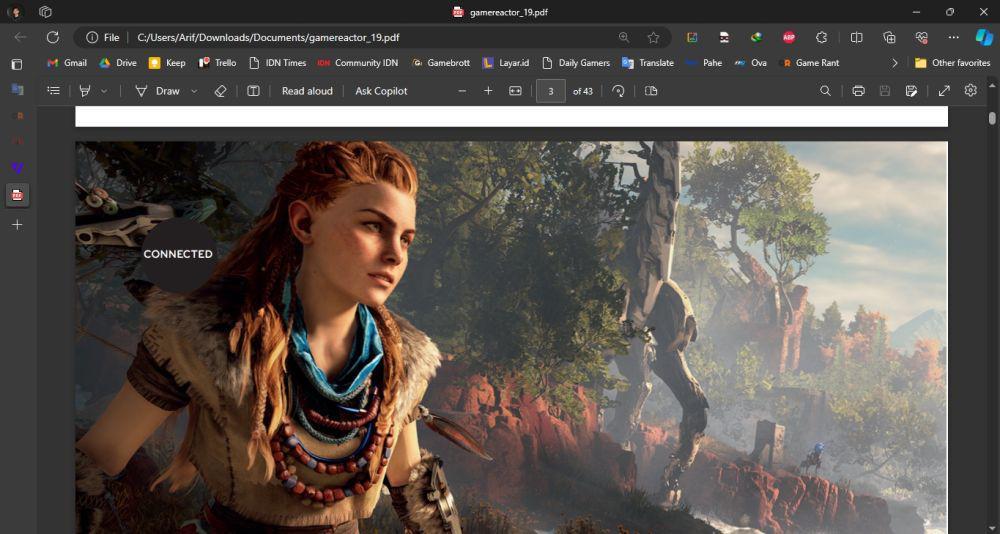The image size is (1000, 534).
Task: Open the Gmail bookmark
Action: [67, 63]
